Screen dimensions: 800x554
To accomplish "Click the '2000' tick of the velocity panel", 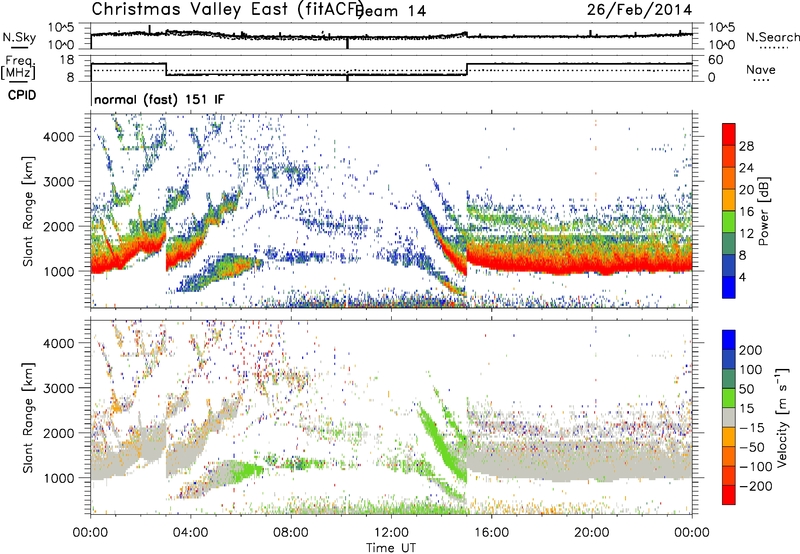I will pos(59,433).
